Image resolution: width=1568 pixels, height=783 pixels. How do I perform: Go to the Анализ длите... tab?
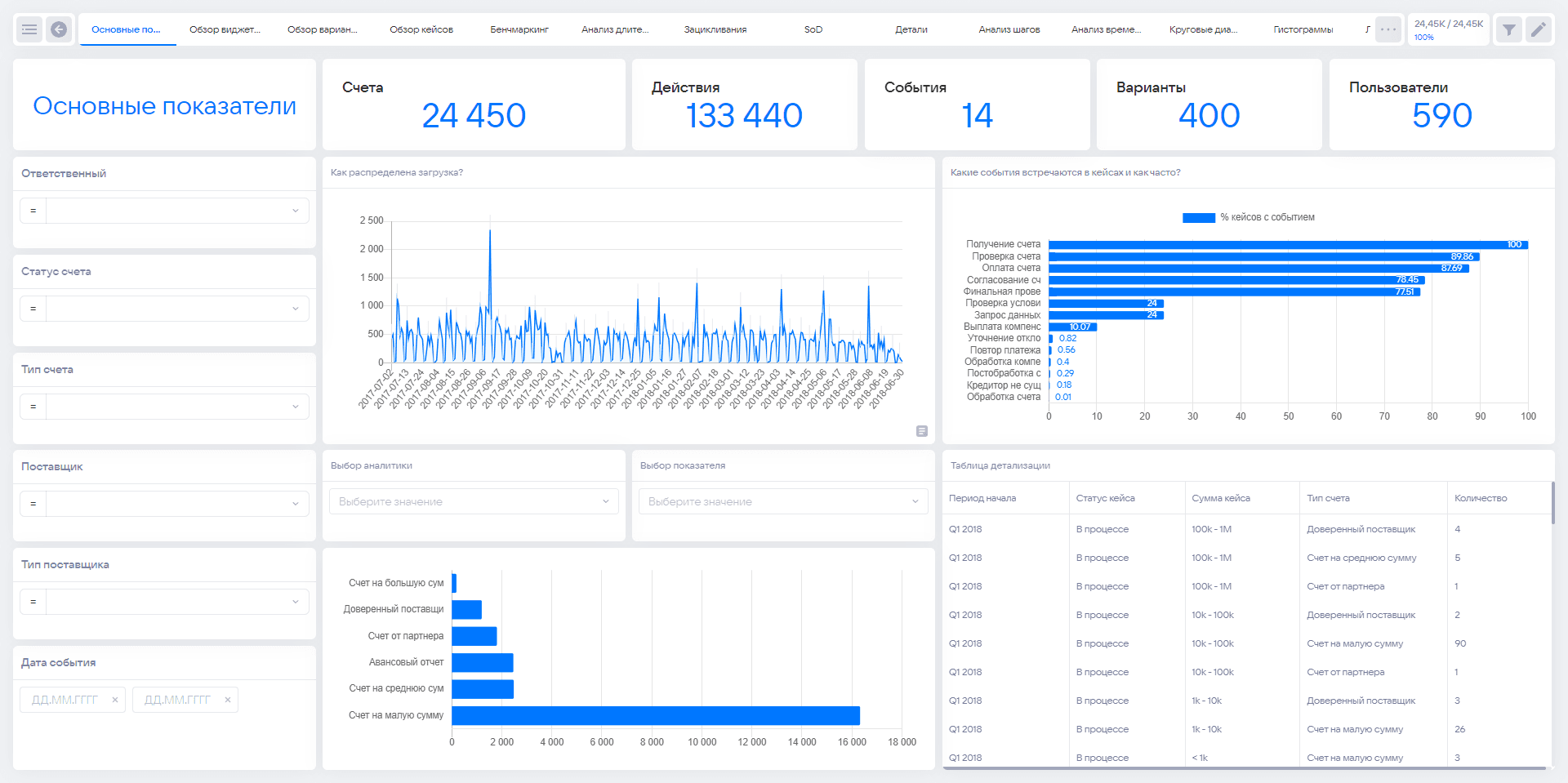[x=615, y=29]
